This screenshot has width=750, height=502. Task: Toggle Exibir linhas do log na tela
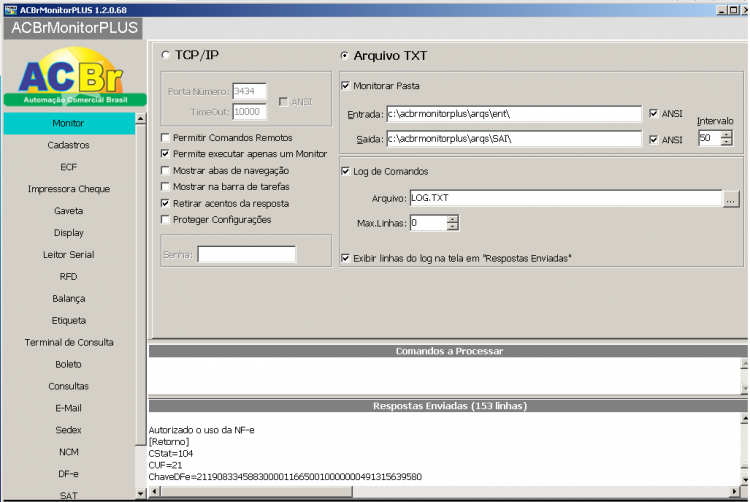pyautogui.click(x=345, y=258)
